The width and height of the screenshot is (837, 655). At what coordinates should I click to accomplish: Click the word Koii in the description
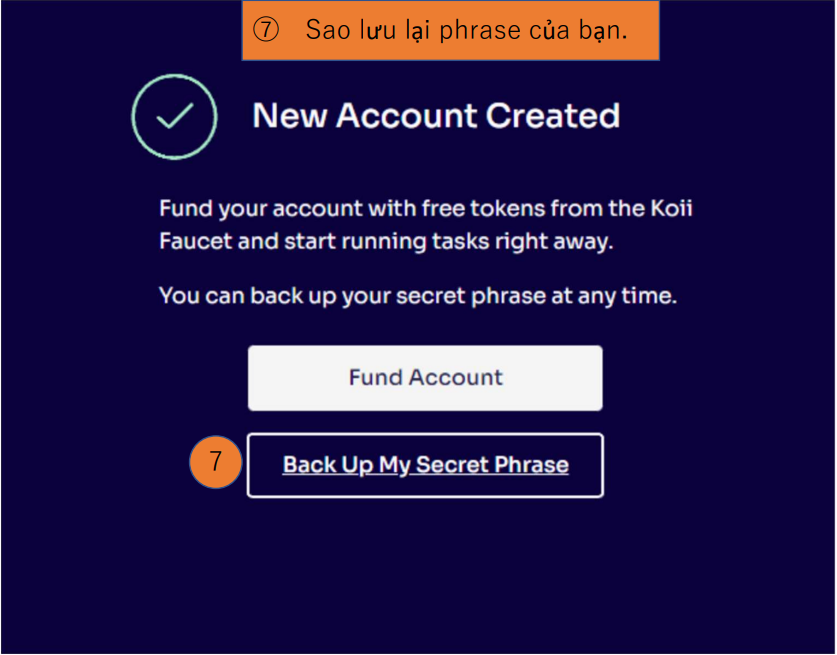tap(697, 210)
